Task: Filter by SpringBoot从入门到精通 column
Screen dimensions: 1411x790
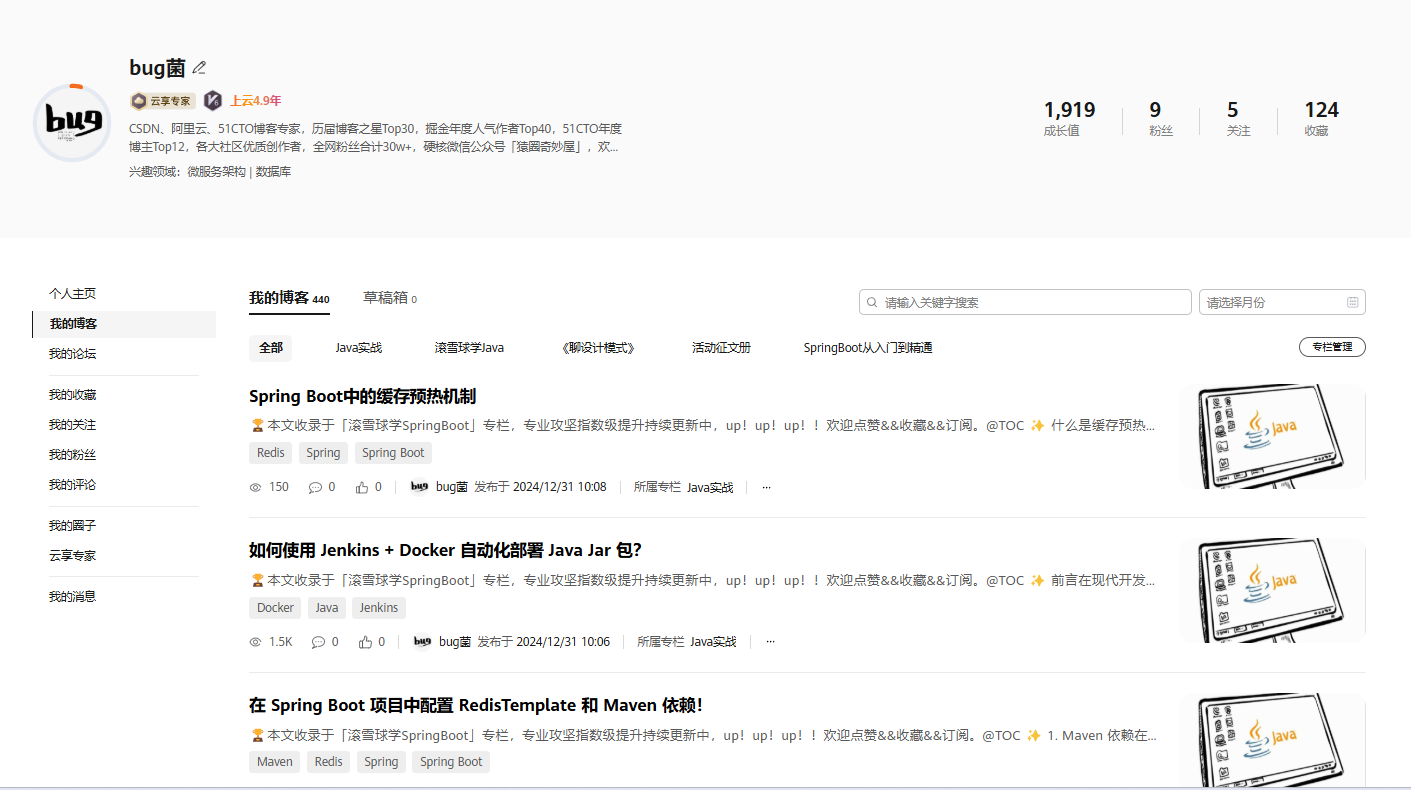Action: 868,348
